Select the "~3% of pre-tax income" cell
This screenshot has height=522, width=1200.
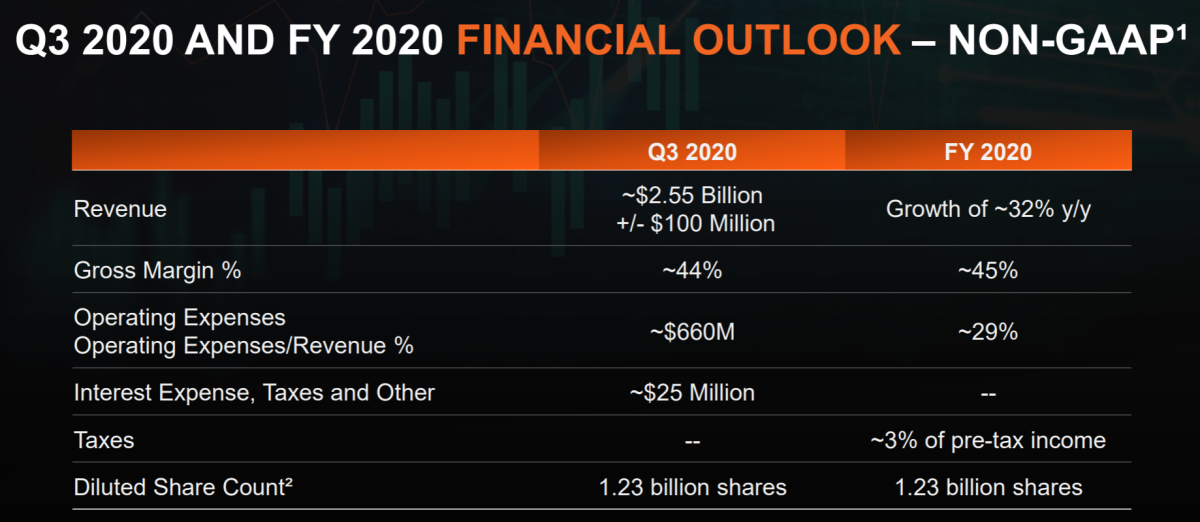click(x=988, y=440)
